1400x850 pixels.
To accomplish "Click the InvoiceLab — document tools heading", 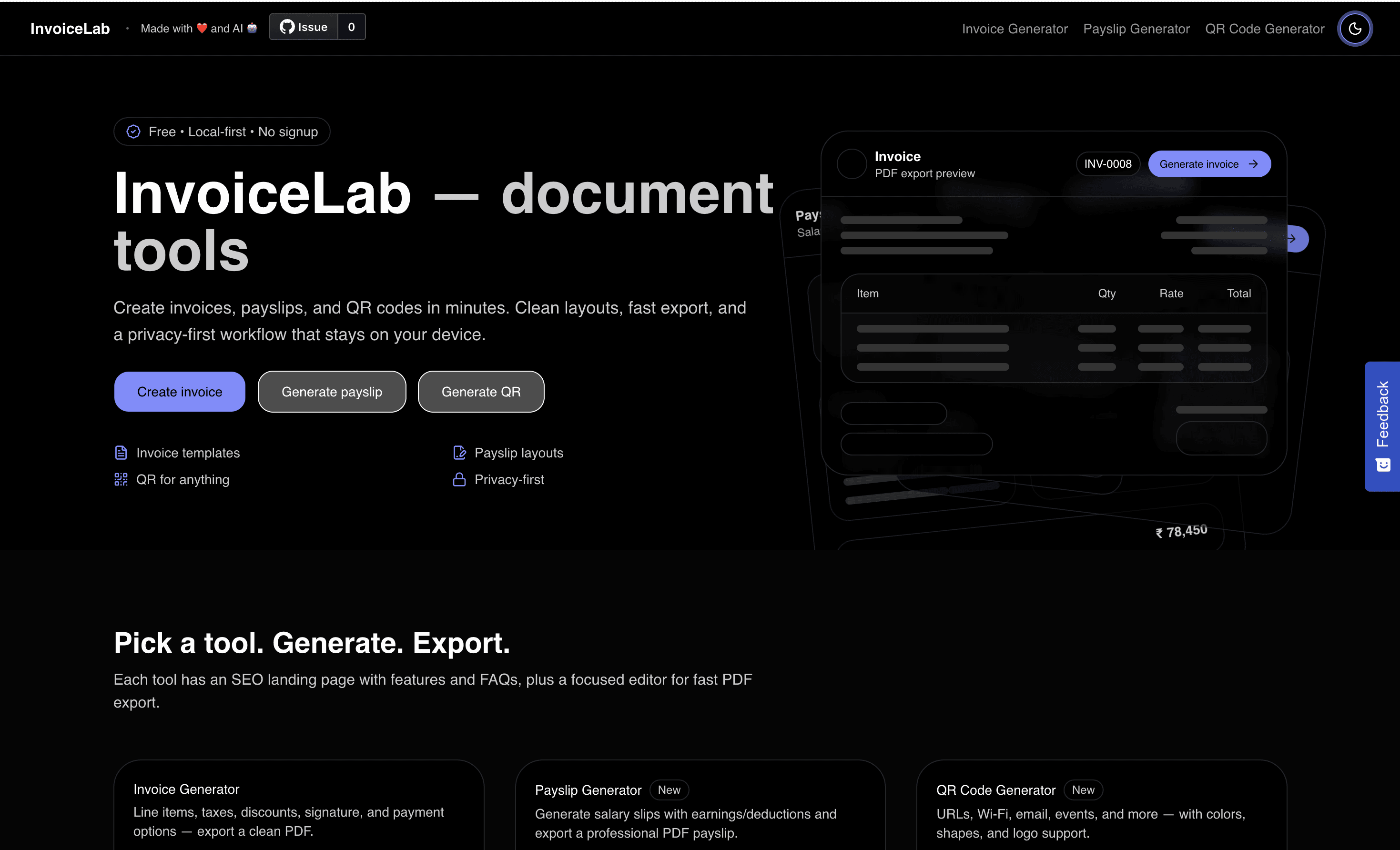I will [443, 222].
